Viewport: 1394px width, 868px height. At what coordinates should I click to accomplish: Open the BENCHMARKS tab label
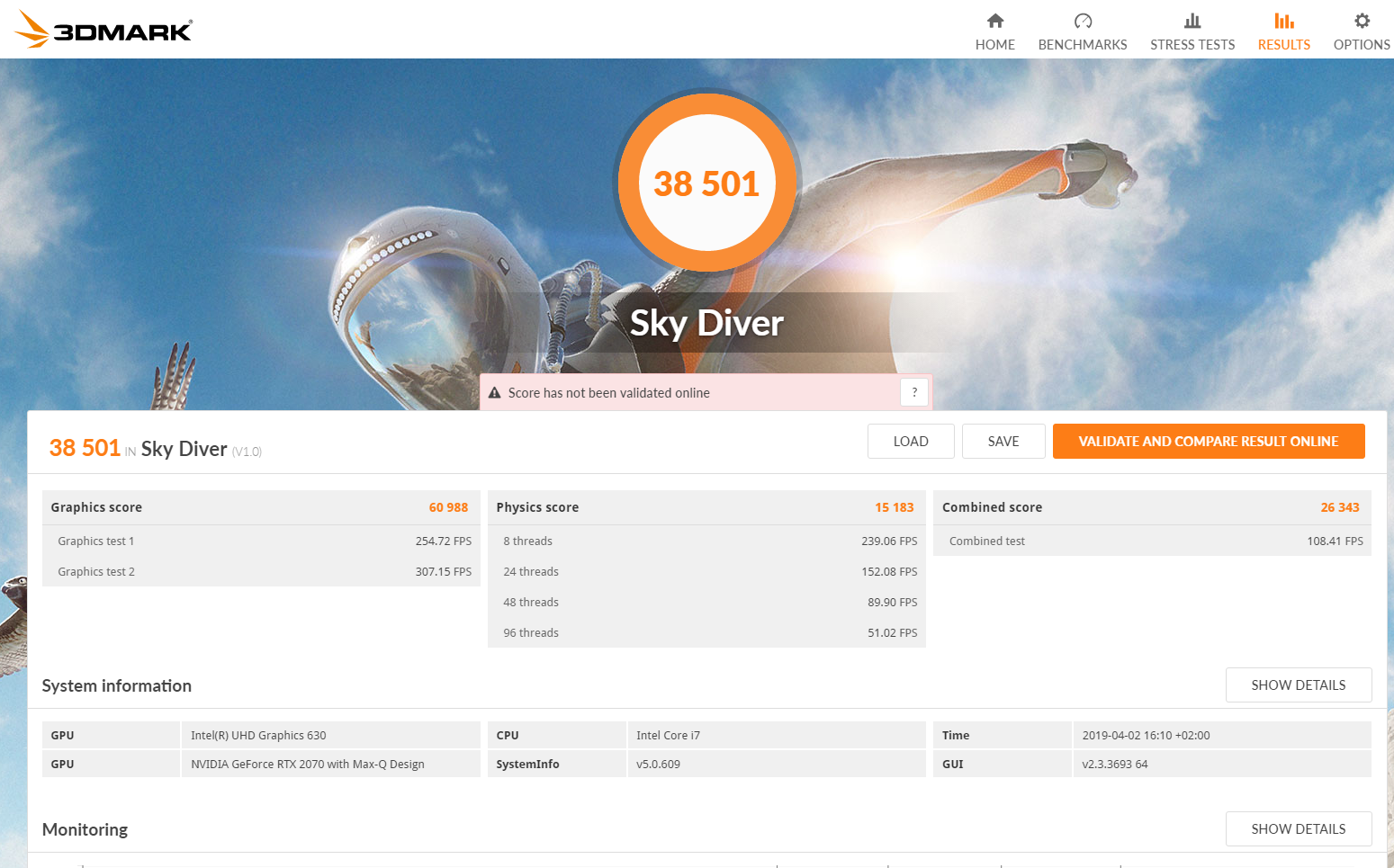point(1083,45)
